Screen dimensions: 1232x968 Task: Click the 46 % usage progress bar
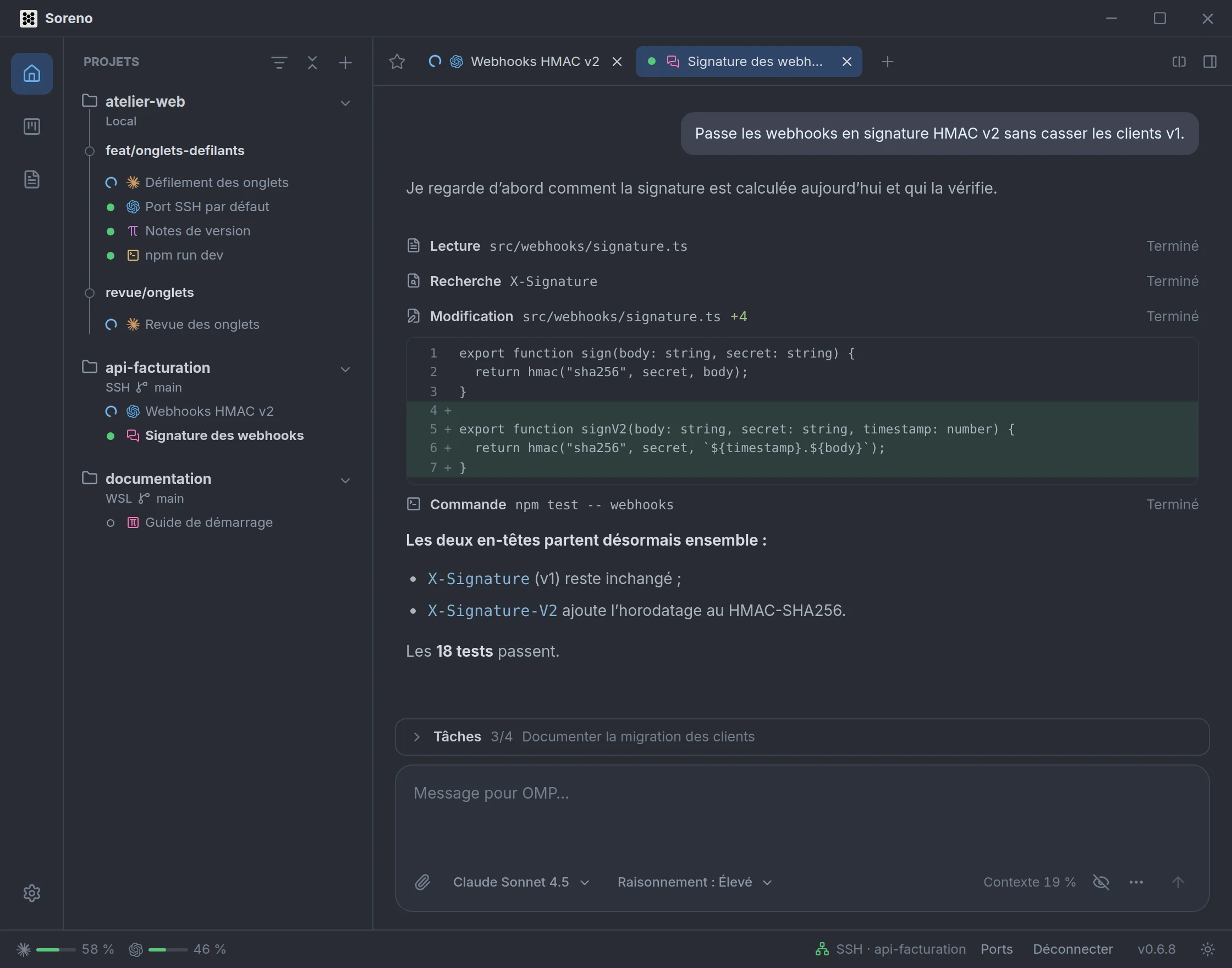tap(168, 949)
